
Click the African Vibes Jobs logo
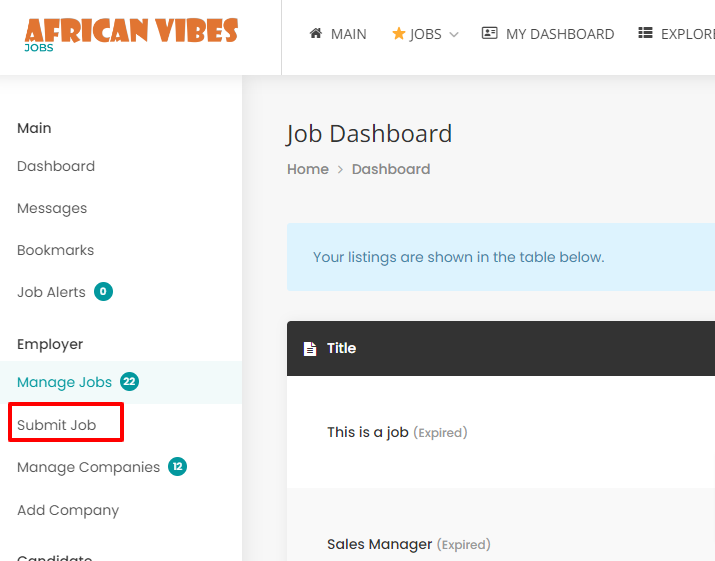tap(131, 35)
